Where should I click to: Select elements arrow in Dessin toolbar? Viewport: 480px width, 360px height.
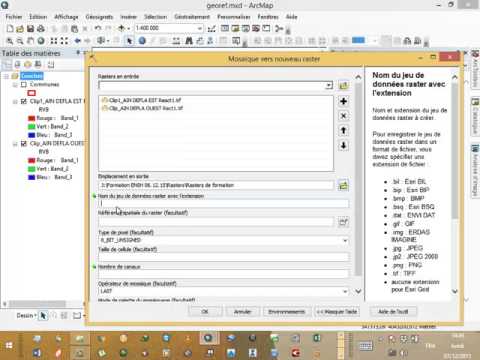click(x=43, y=315)
